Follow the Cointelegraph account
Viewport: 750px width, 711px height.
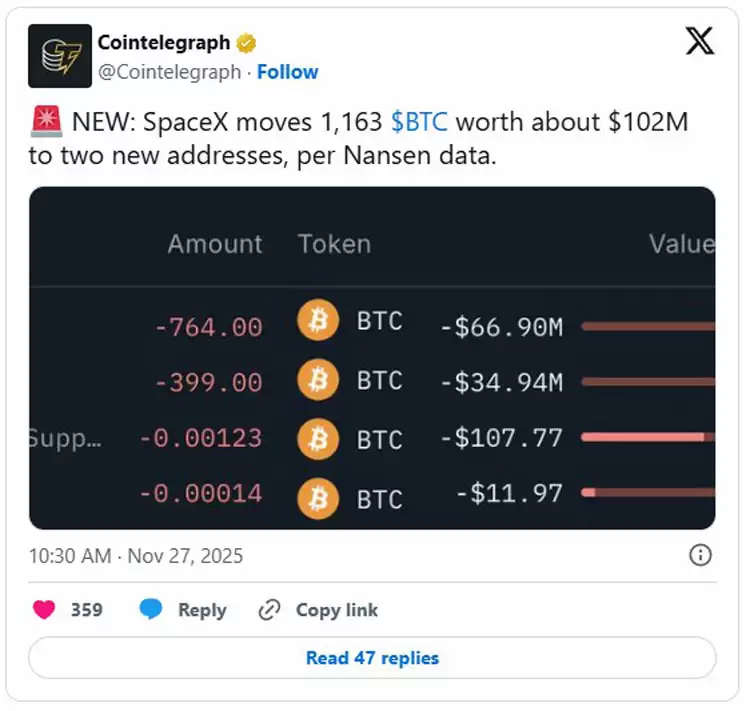tap(288, 72)
